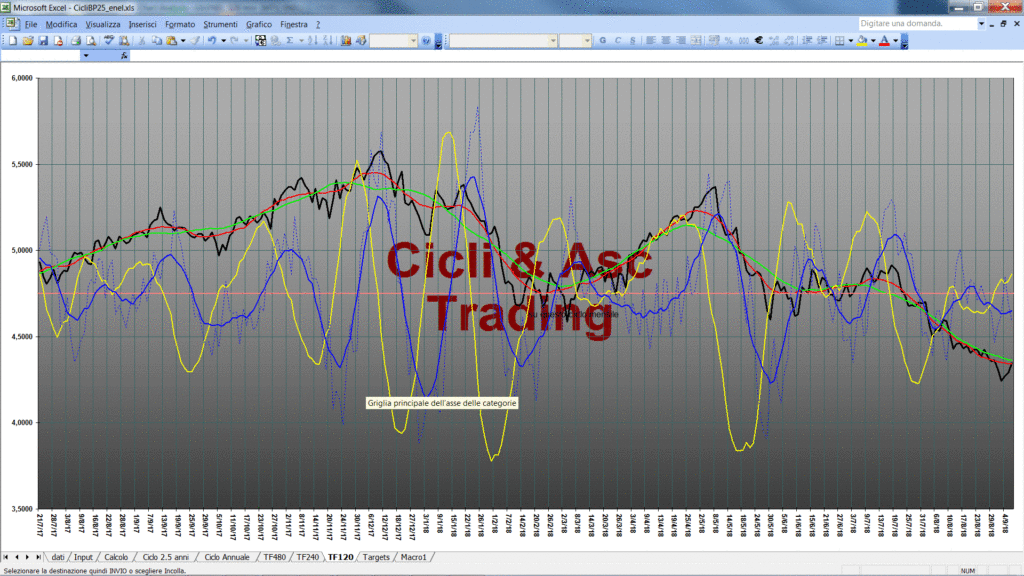
Task: Open the Modifica menu
Action: tap(61, 24)
